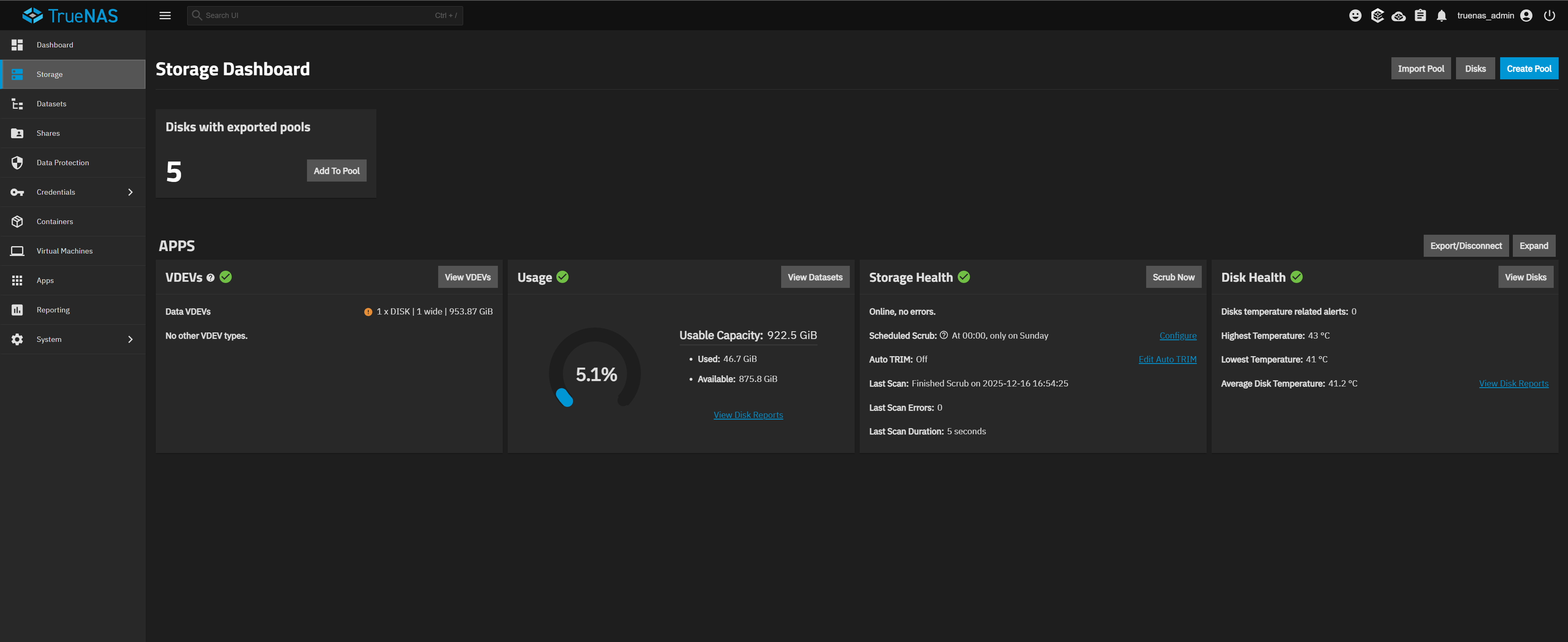Open Virtual Machines in the sidebar
The image size is (1568, 642).
pos(64,251)
